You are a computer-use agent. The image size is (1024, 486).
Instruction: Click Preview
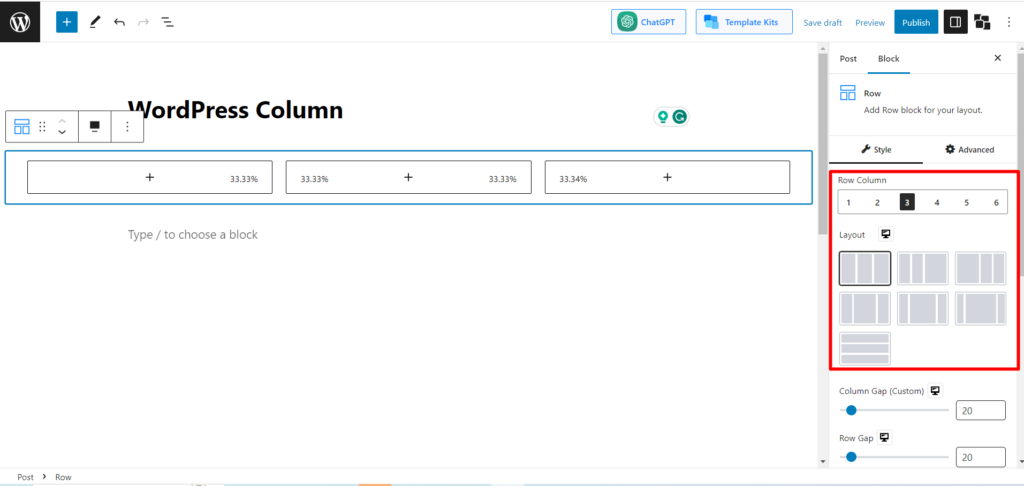[870, 22]
